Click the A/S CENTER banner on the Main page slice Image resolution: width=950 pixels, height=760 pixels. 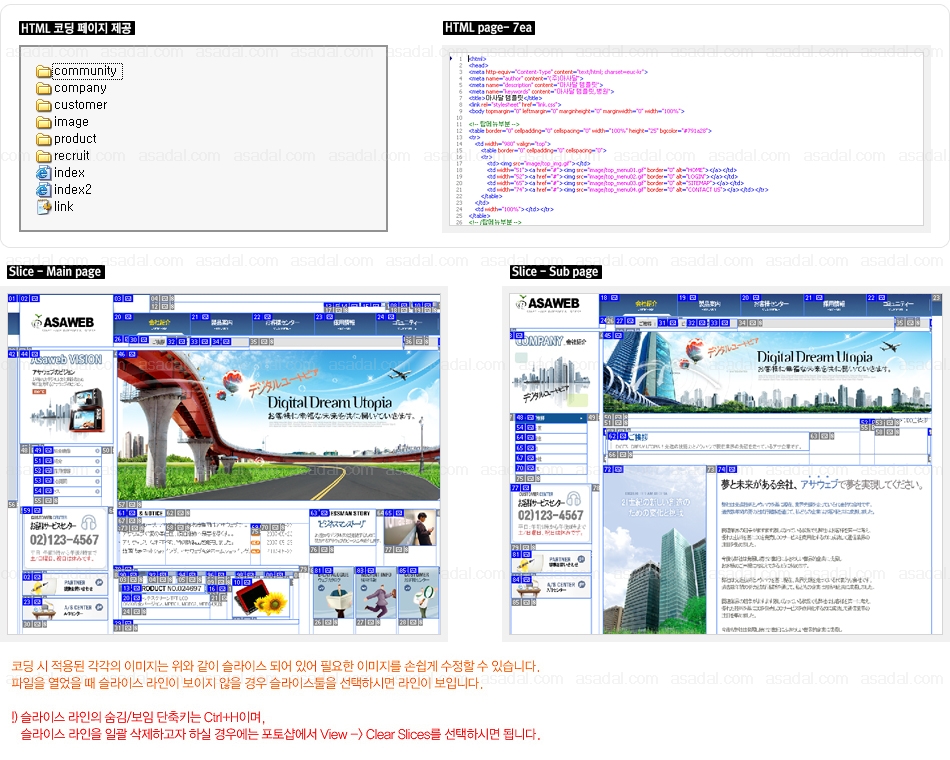tap(65, 609)
